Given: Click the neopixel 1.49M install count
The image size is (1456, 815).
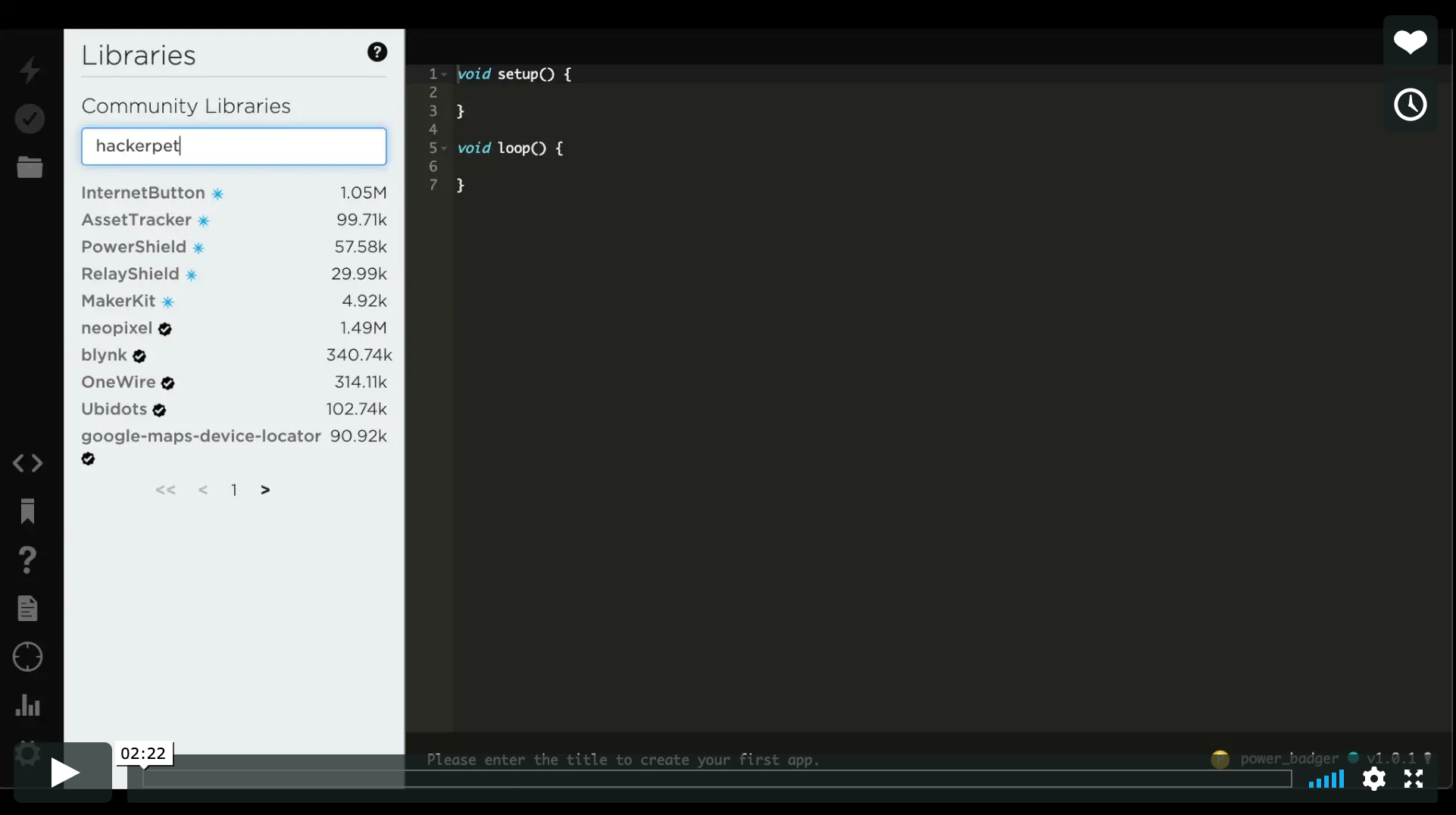Looking at the screenshot, I should [364, 328].
